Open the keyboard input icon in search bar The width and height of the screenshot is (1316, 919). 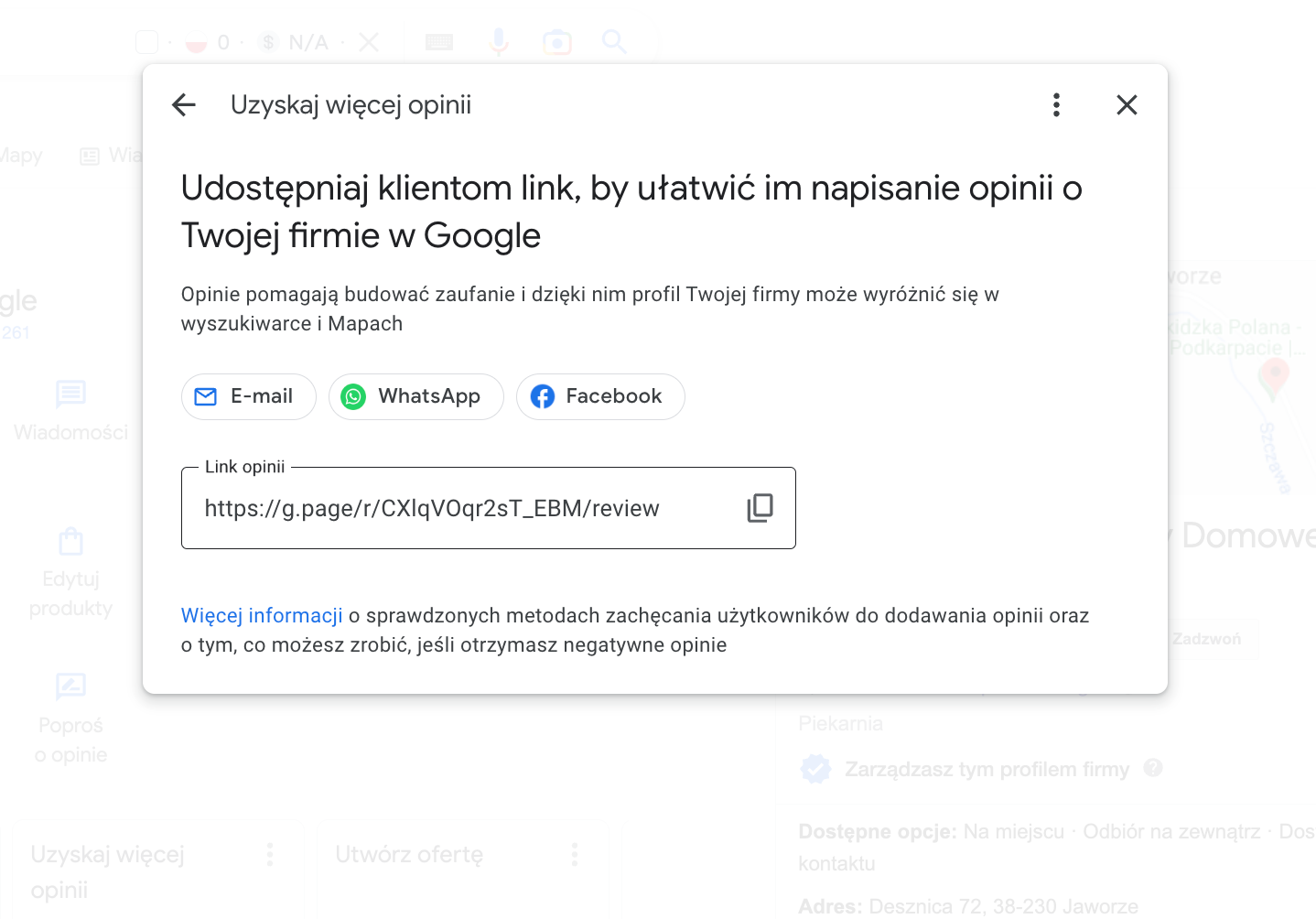click(438, 41)
